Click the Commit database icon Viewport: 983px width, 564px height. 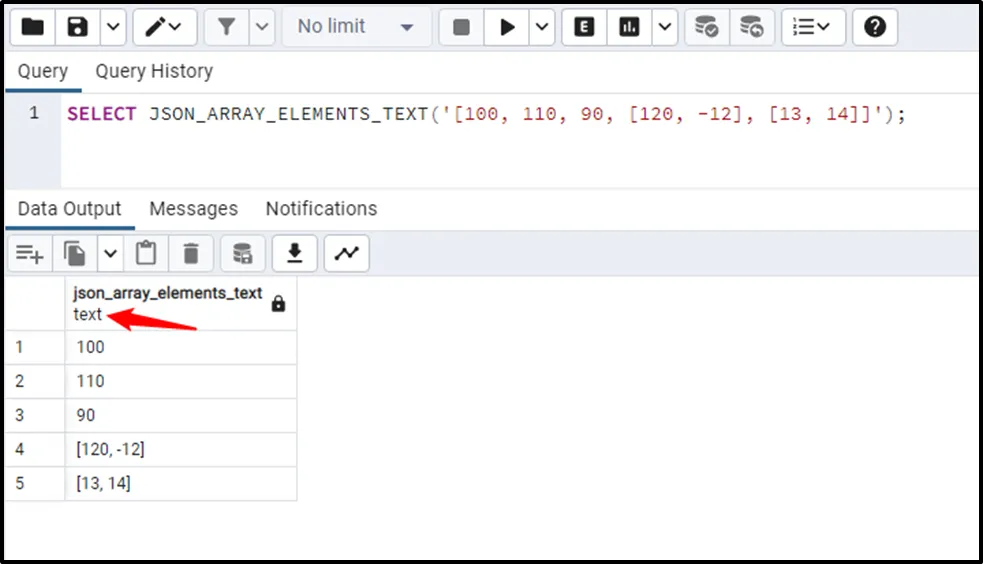coord(707,27)
